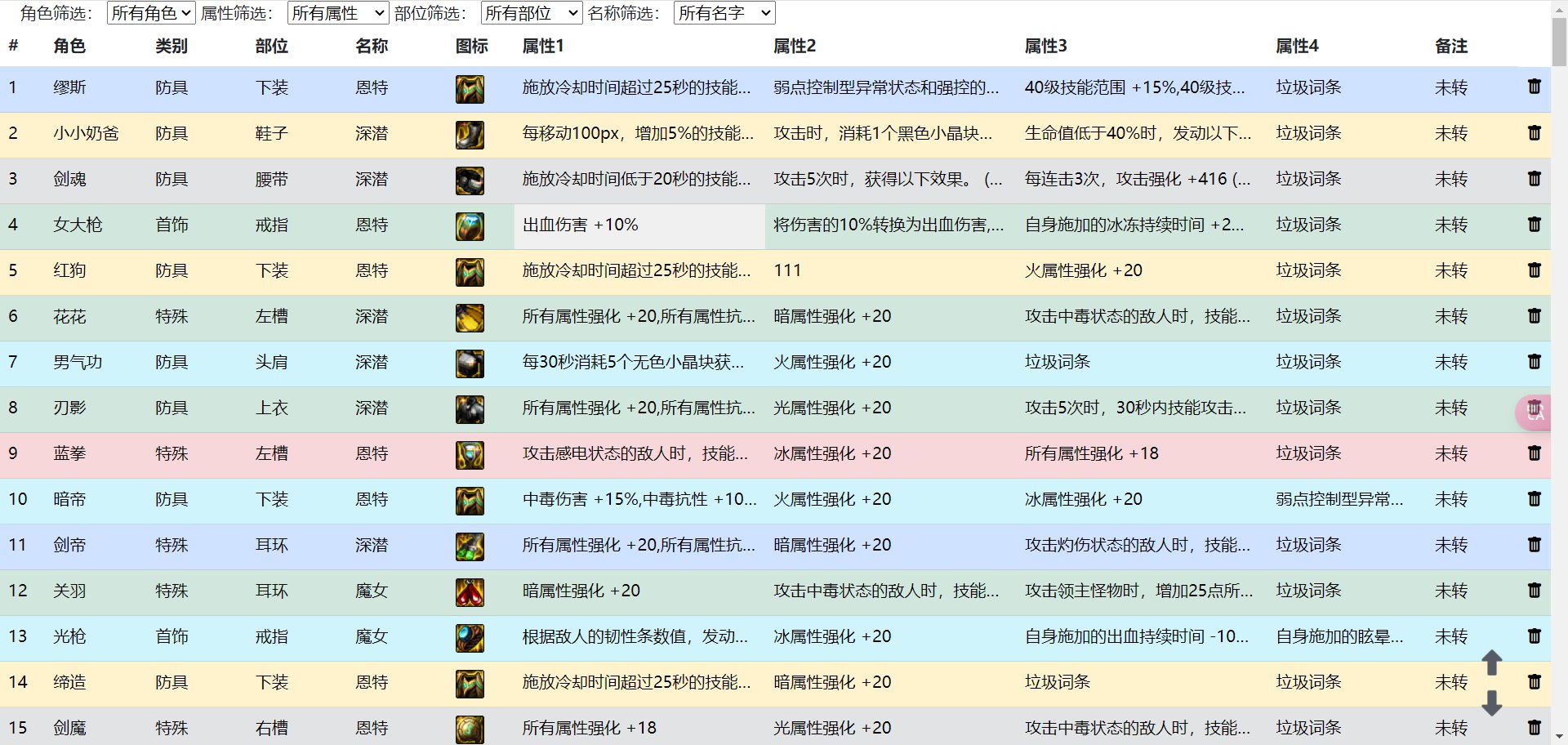The height and width of the screenshot is (745, 1568).
Task: Click the 111 cell in row 5
Action: pyautogui.click(x=891, y=272)
